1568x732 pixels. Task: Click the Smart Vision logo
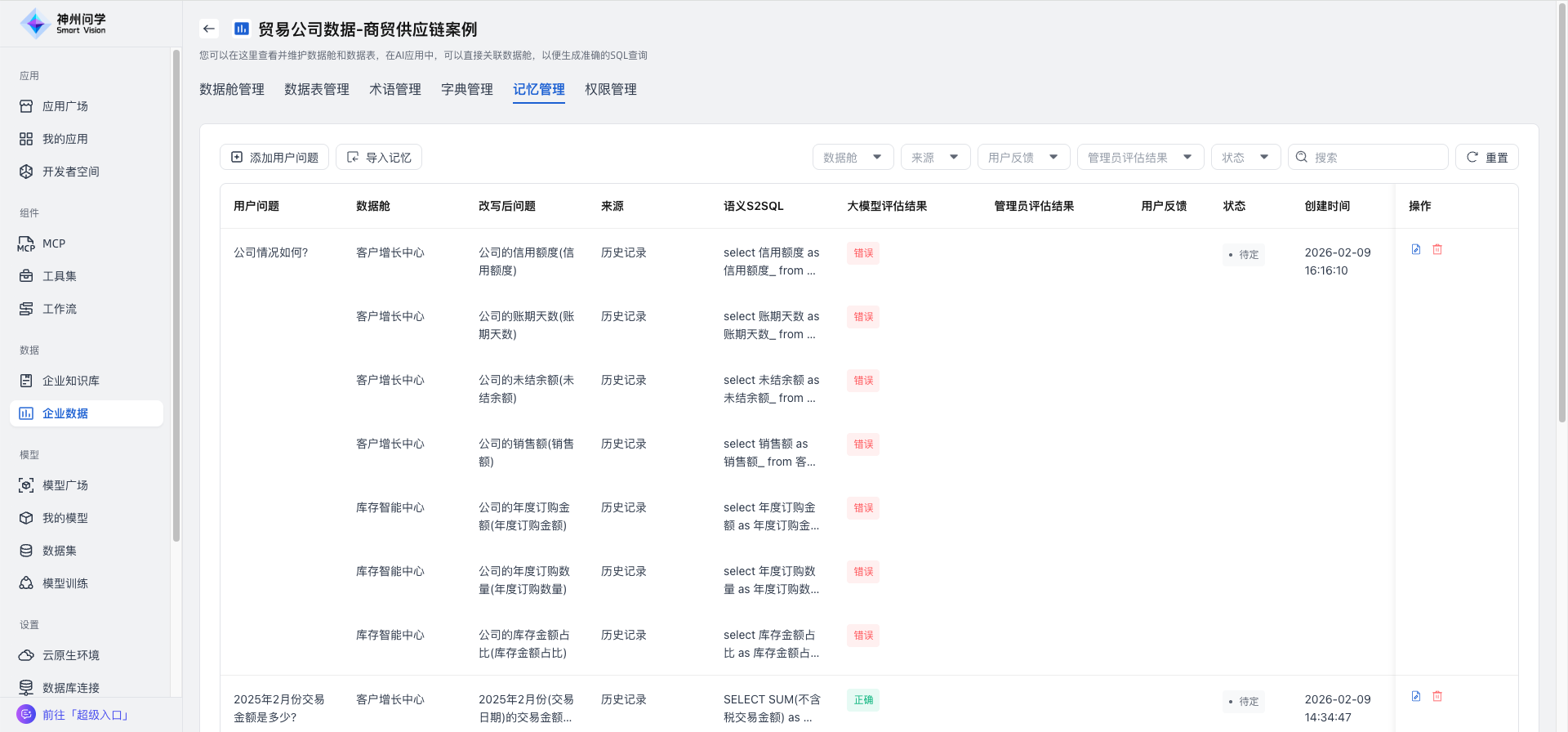point(64,24)
